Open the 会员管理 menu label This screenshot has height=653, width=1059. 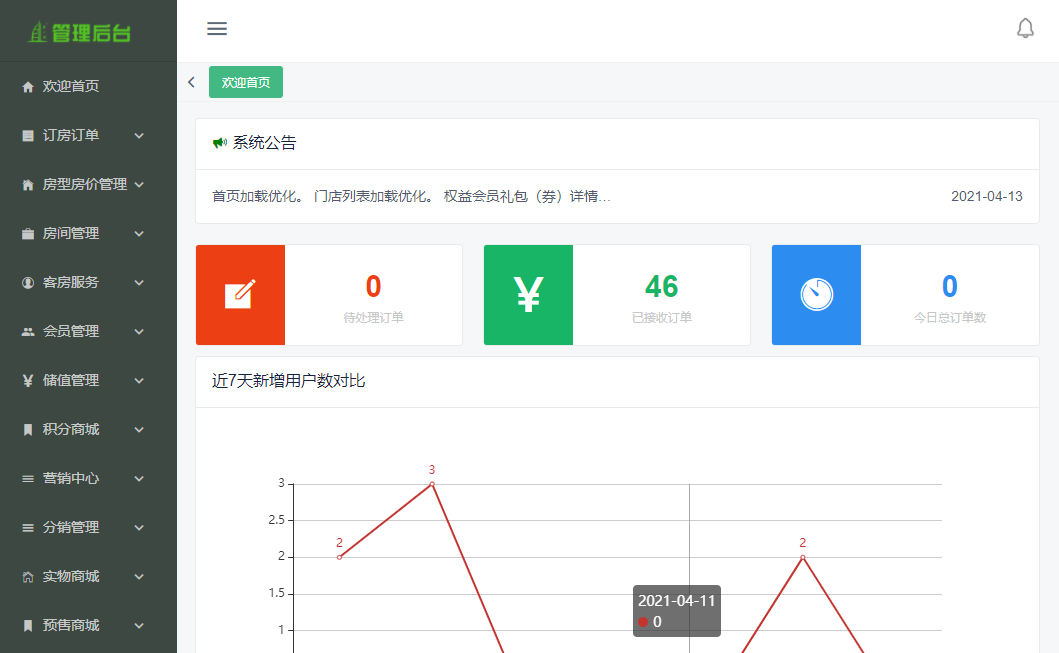(71, 332)
